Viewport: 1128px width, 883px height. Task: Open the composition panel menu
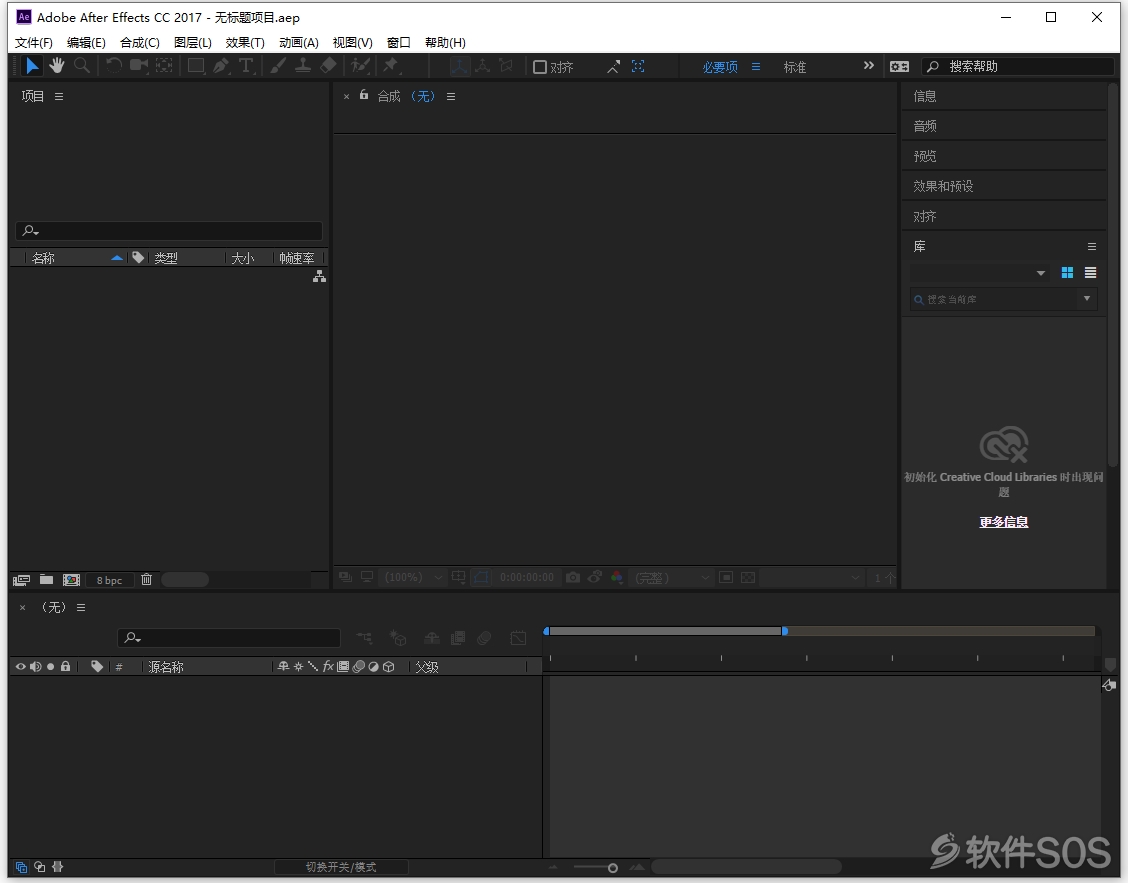(x=451, y=96)
